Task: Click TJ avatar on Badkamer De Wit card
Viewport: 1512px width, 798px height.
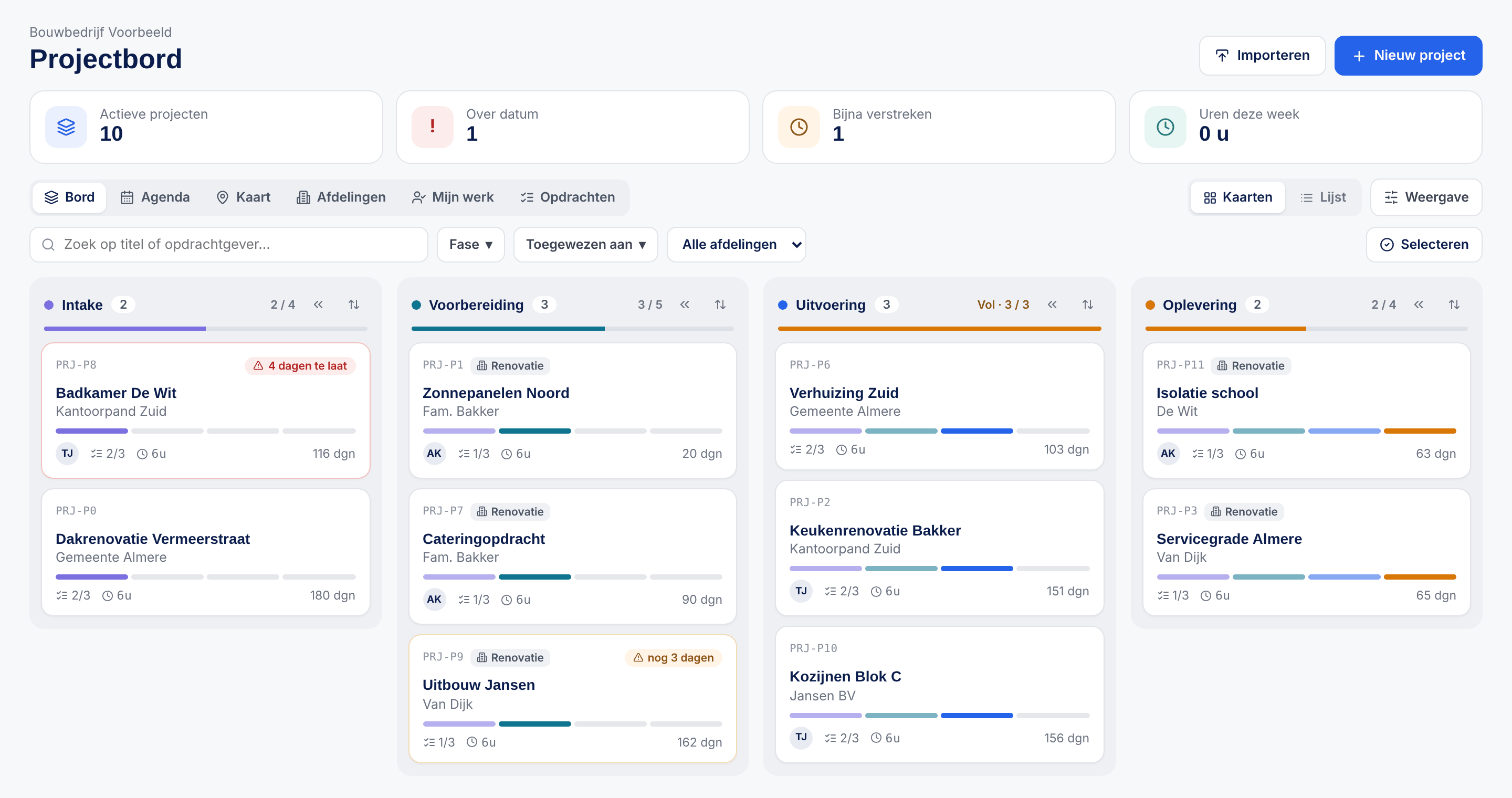Action: [x=68, y=453]
